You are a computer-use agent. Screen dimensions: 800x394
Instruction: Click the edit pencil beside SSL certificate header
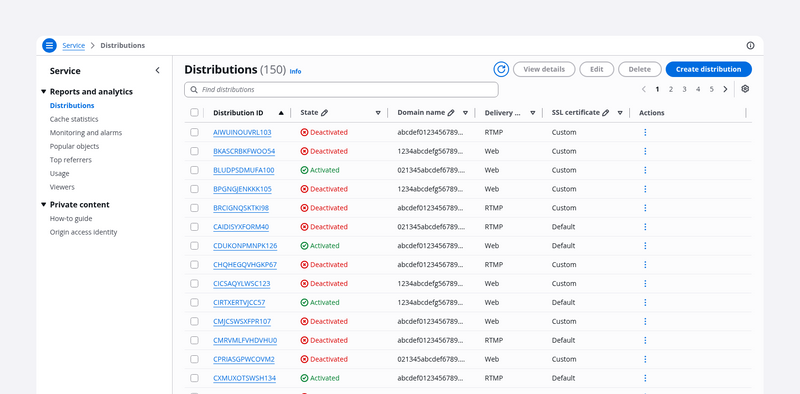click(606, 113)
